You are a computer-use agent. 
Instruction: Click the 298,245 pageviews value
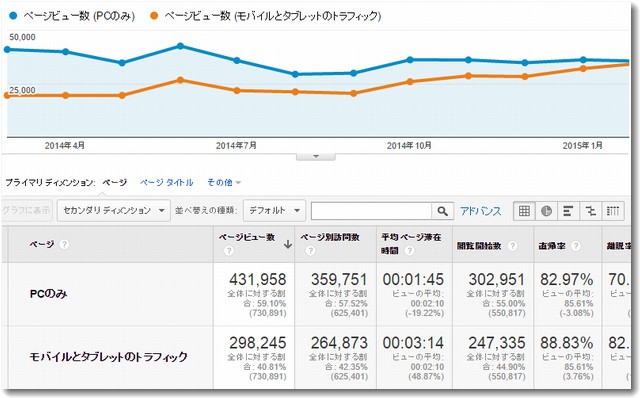point(258,343)
